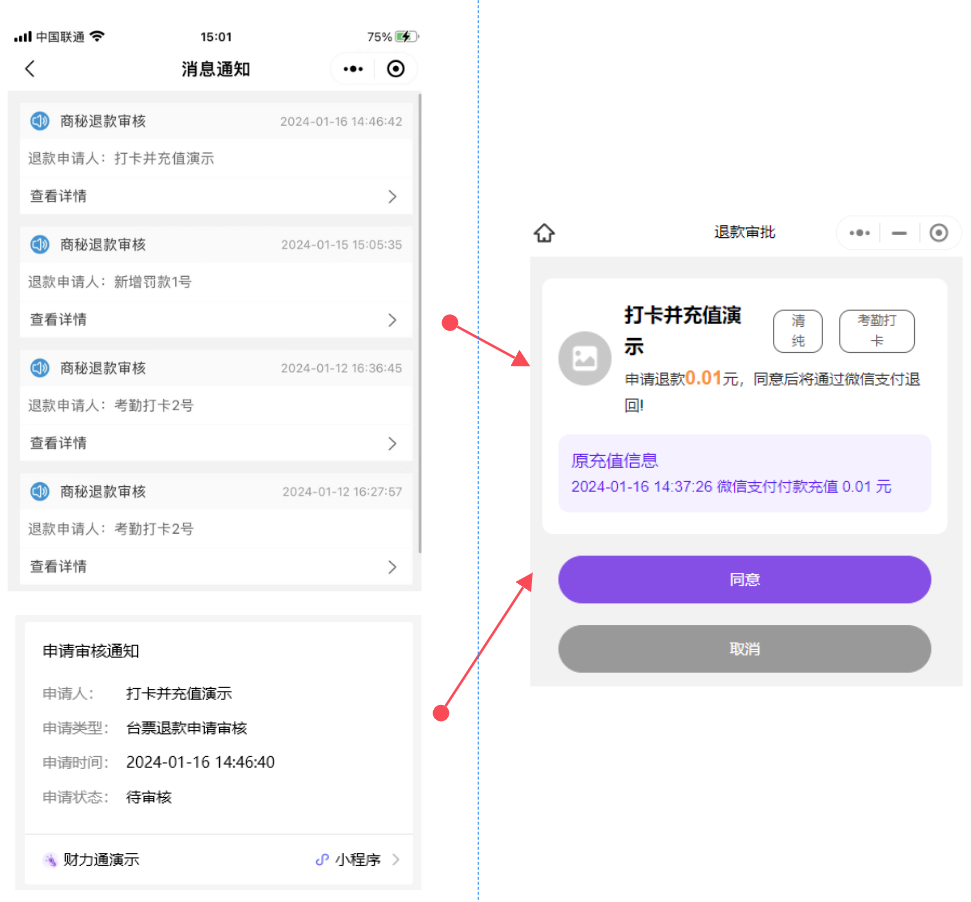The width and height of the screenshot is (971, 902).
Task: Tap the timestamp 2024-01-15 15:05:35
Action: pyautogui.click(x=341, y=245)
